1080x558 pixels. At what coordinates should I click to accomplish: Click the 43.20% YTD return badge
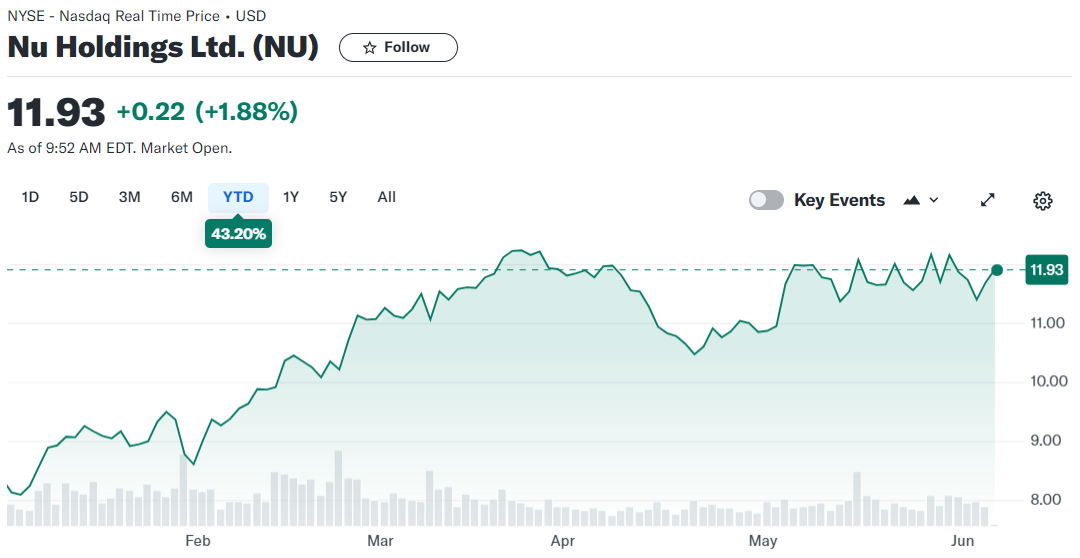(238, 234)
